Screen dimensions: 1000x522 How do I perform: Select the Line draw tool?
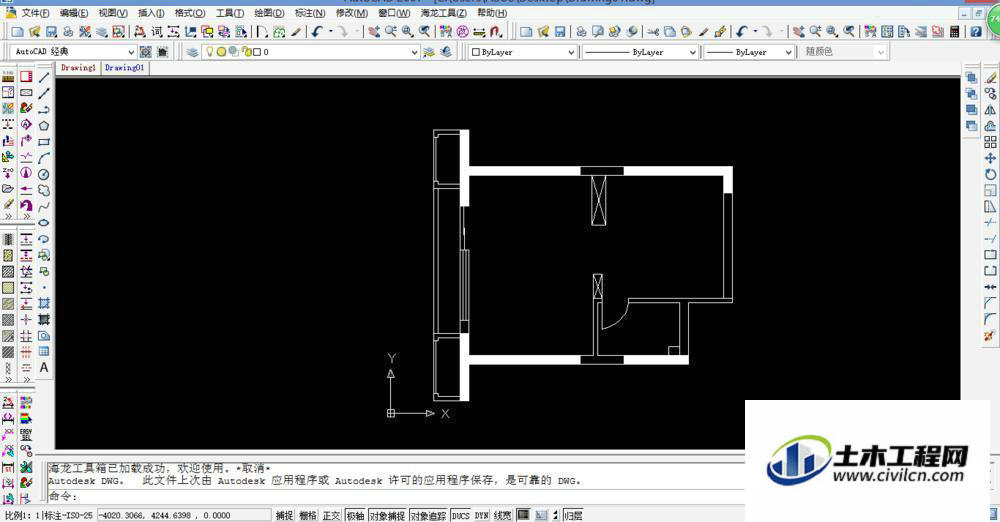(x=44, y=77)
